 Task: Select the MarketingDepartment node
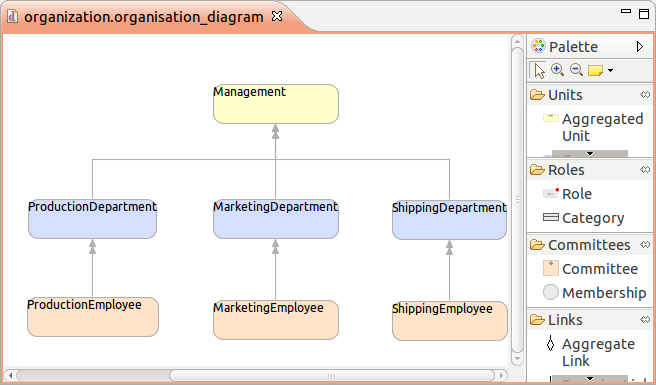[x=276, y=219]
